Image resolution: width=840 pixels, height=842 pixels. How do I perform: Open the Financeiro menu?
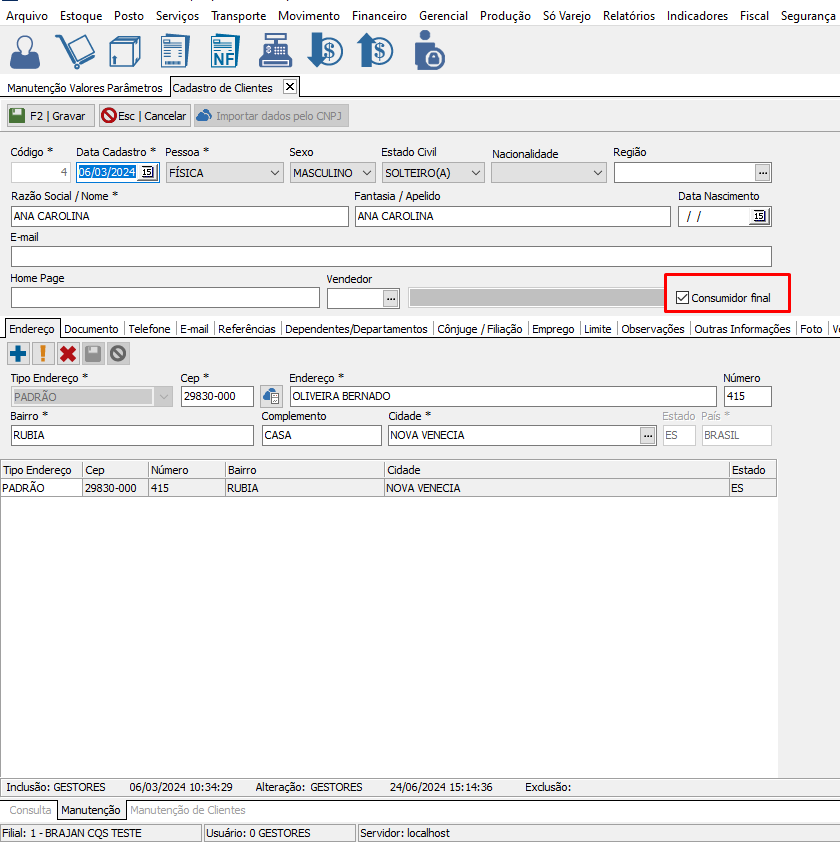(379, 16)
